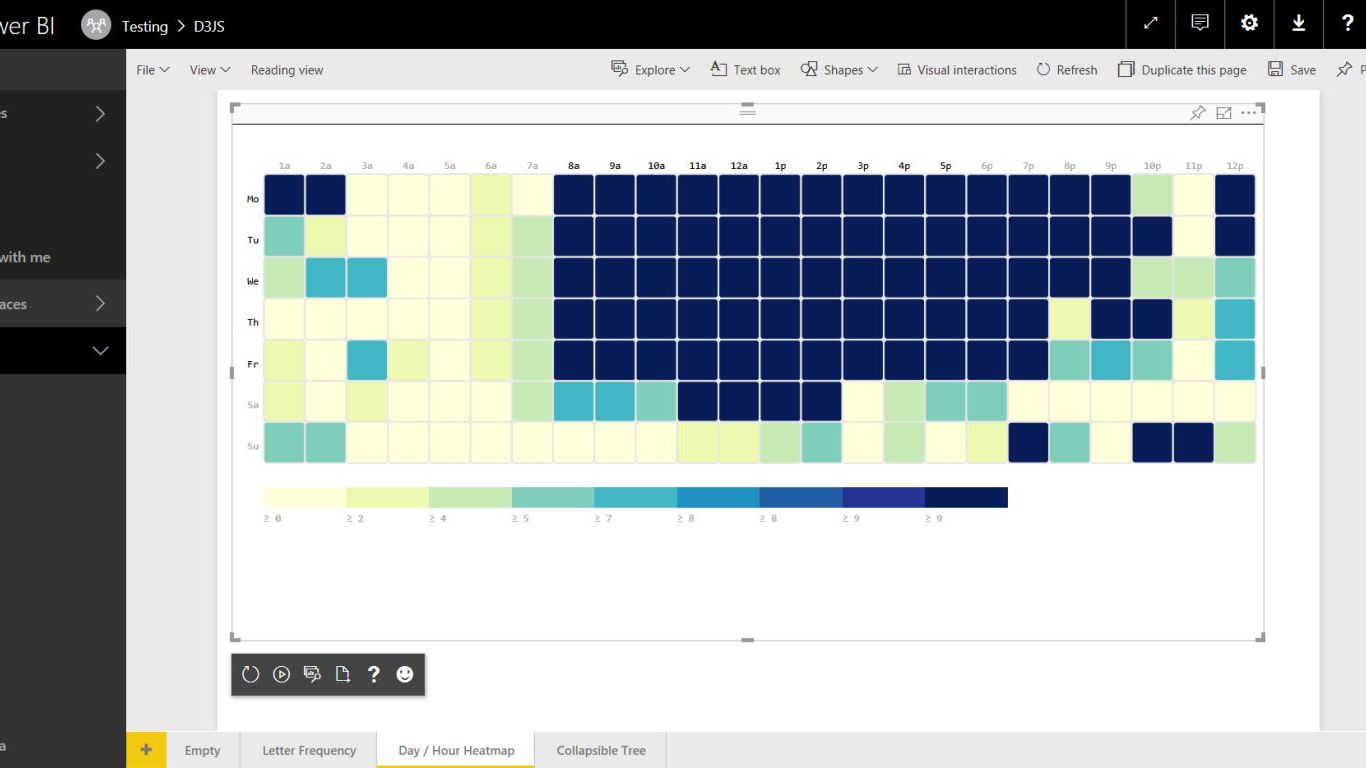Click the ≥ 2 legend label
1366x768 pixels.
(x=355, y=519)
